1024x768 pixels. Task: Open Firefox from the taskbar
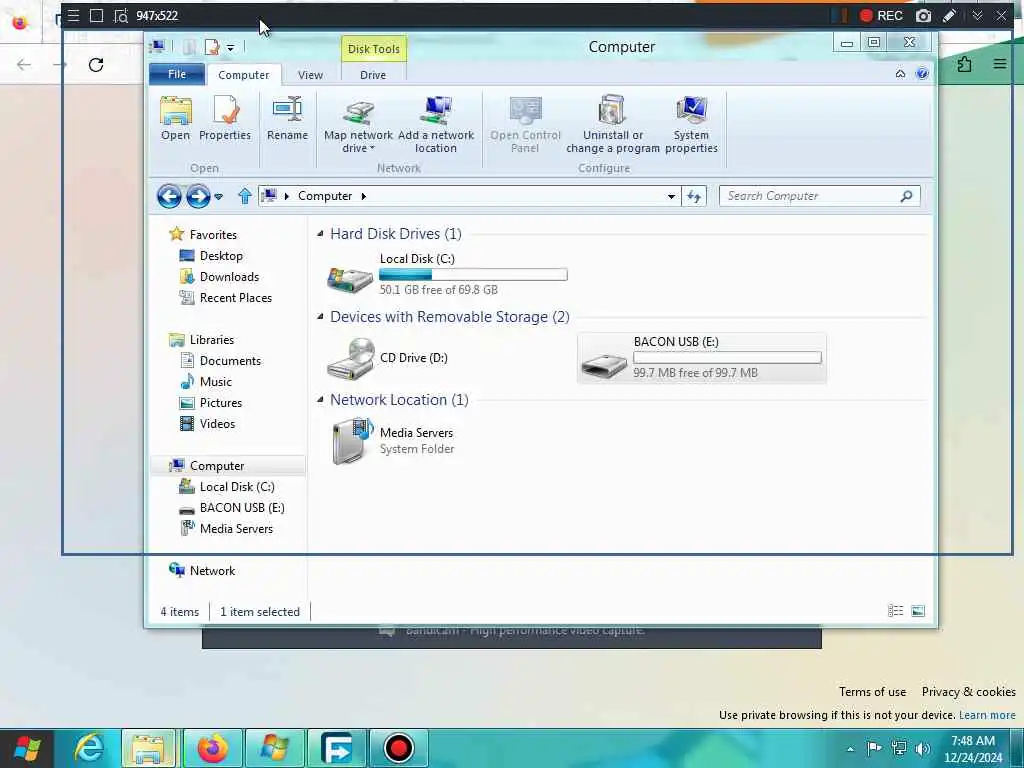[x=213, y=748]
